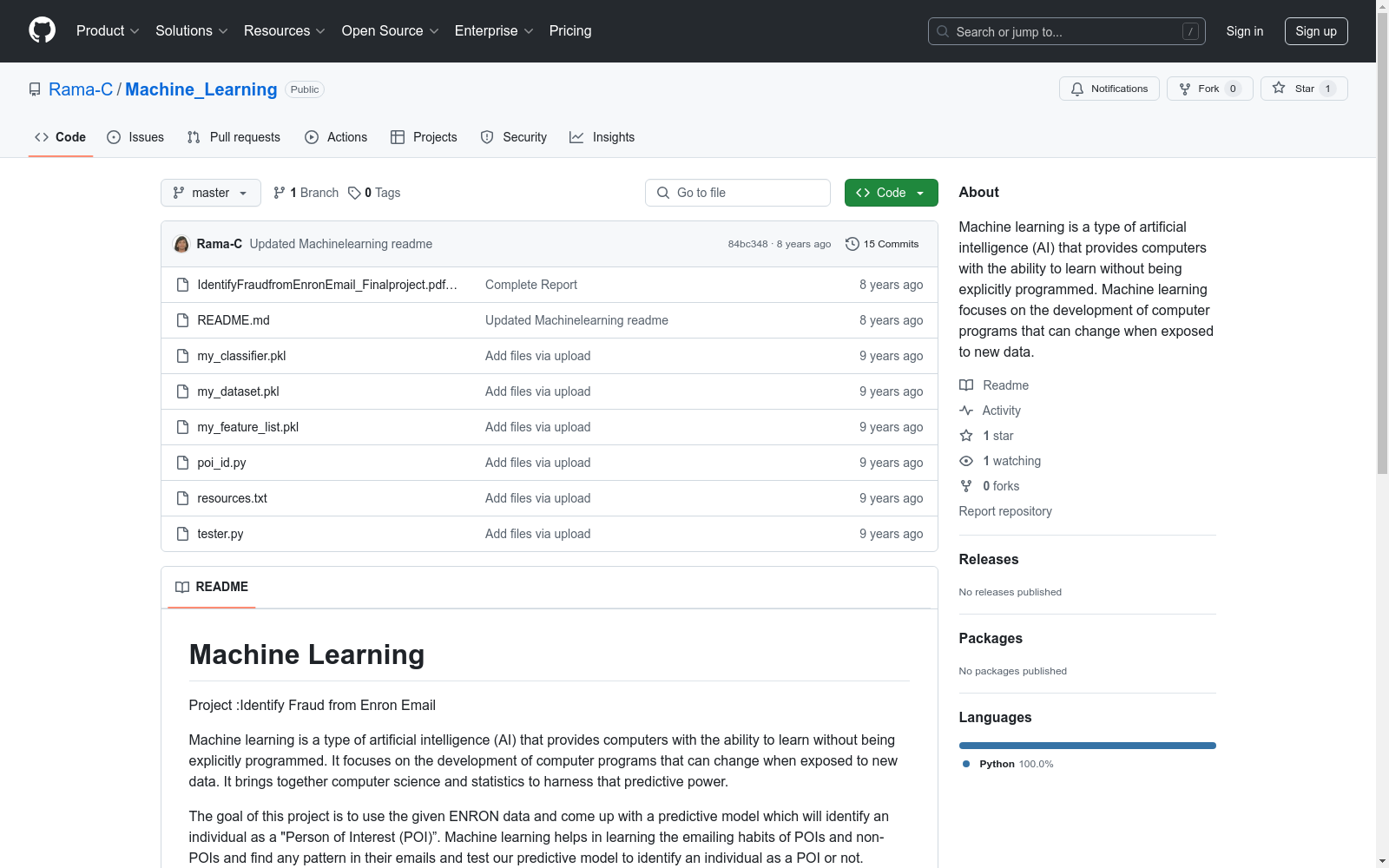Click the Python language bar
The height and width of the screenshot is (868, 1389).
coord(1088,746)
